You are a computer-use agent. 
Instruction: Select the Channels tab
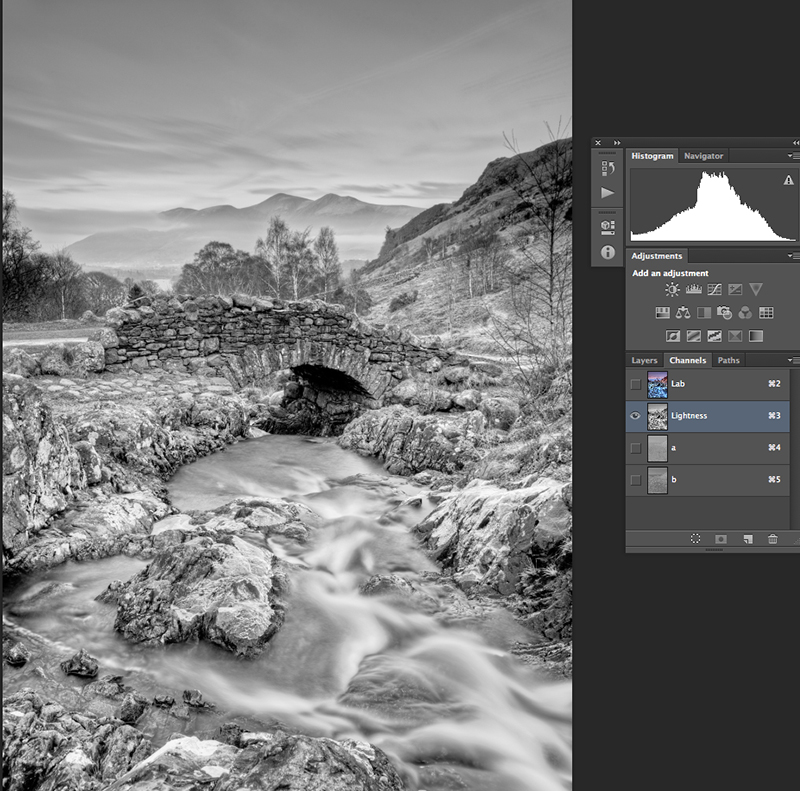pyautogui.click(x=687, y=360)
